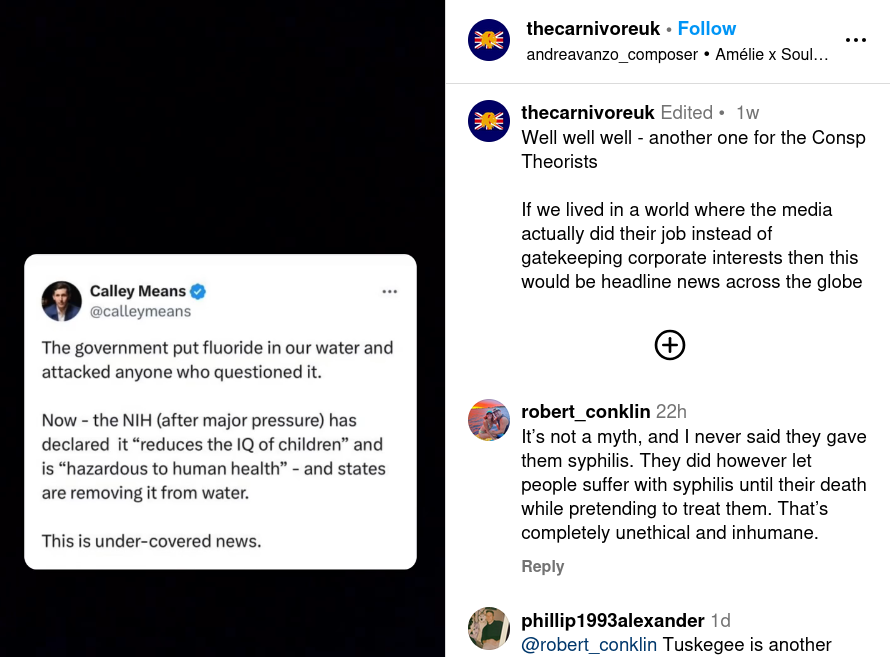Click Calley Means' avatar in the tweet

(62, 301)
